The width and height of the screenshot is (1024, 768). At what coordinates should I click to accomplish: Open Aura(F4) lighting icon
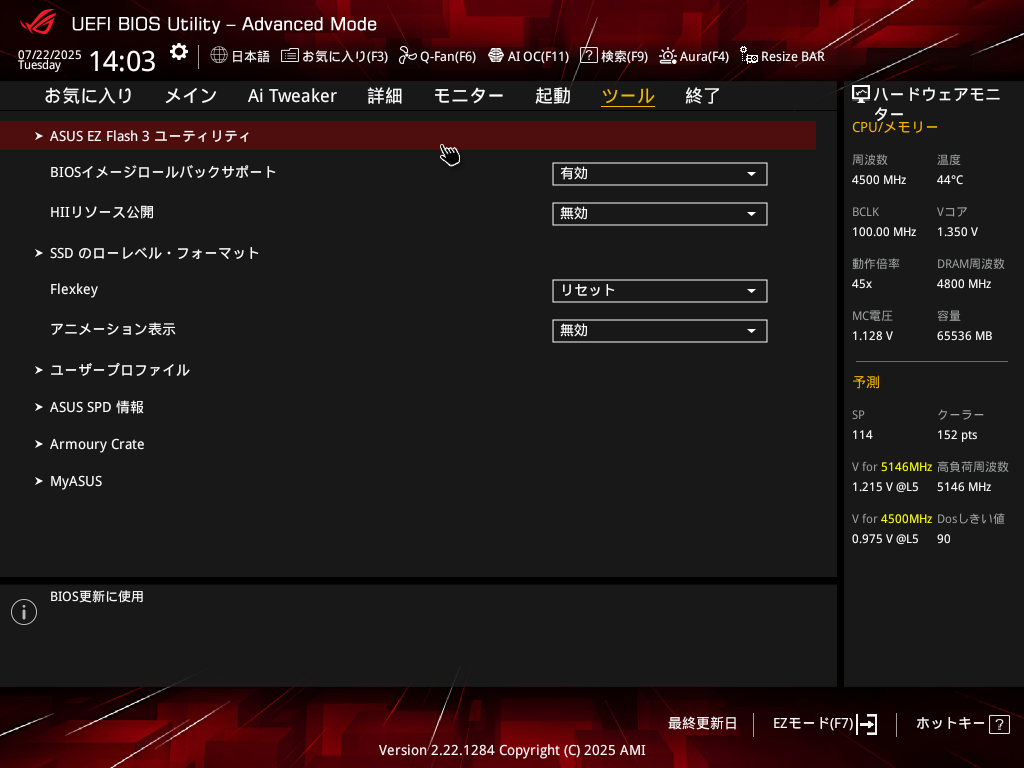pos(667,56)
